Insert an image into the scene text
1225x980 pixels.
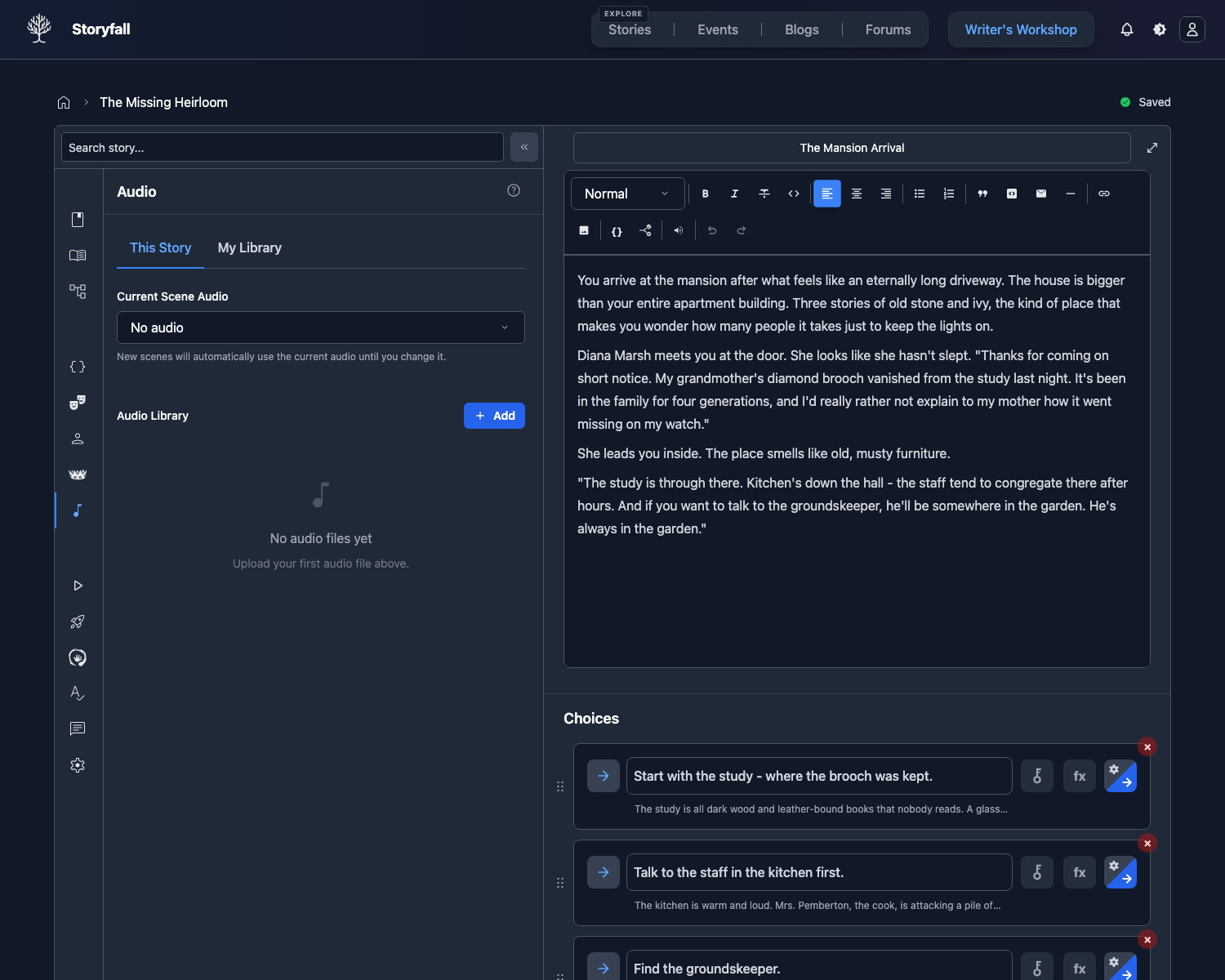coord(584,230)
